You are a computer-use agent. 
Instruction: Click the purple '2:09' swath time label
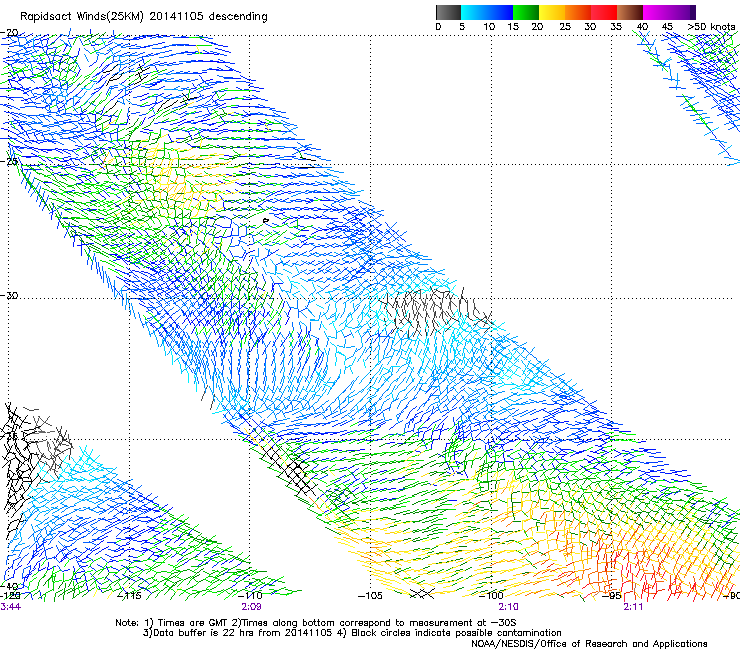click(251, 607)
